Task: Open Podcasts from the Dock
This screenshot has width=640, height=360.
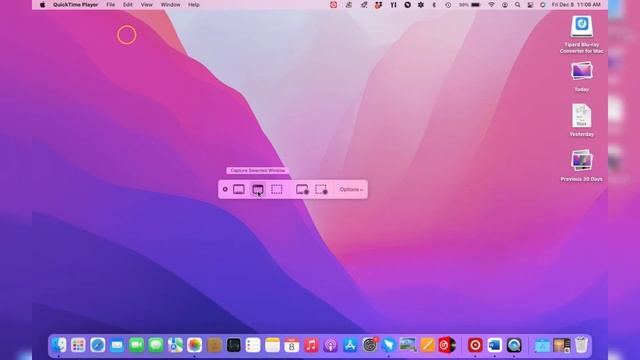Action: [331, 345]
